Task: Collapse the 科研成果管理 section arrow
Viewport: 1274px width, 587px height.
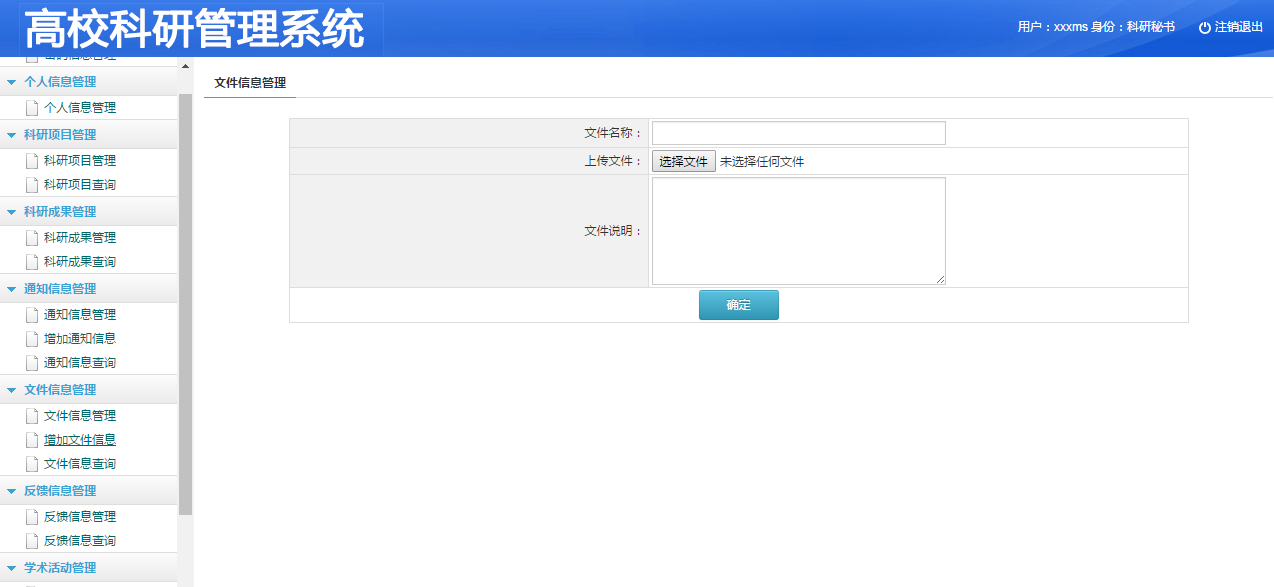Action: pos(11,212)
